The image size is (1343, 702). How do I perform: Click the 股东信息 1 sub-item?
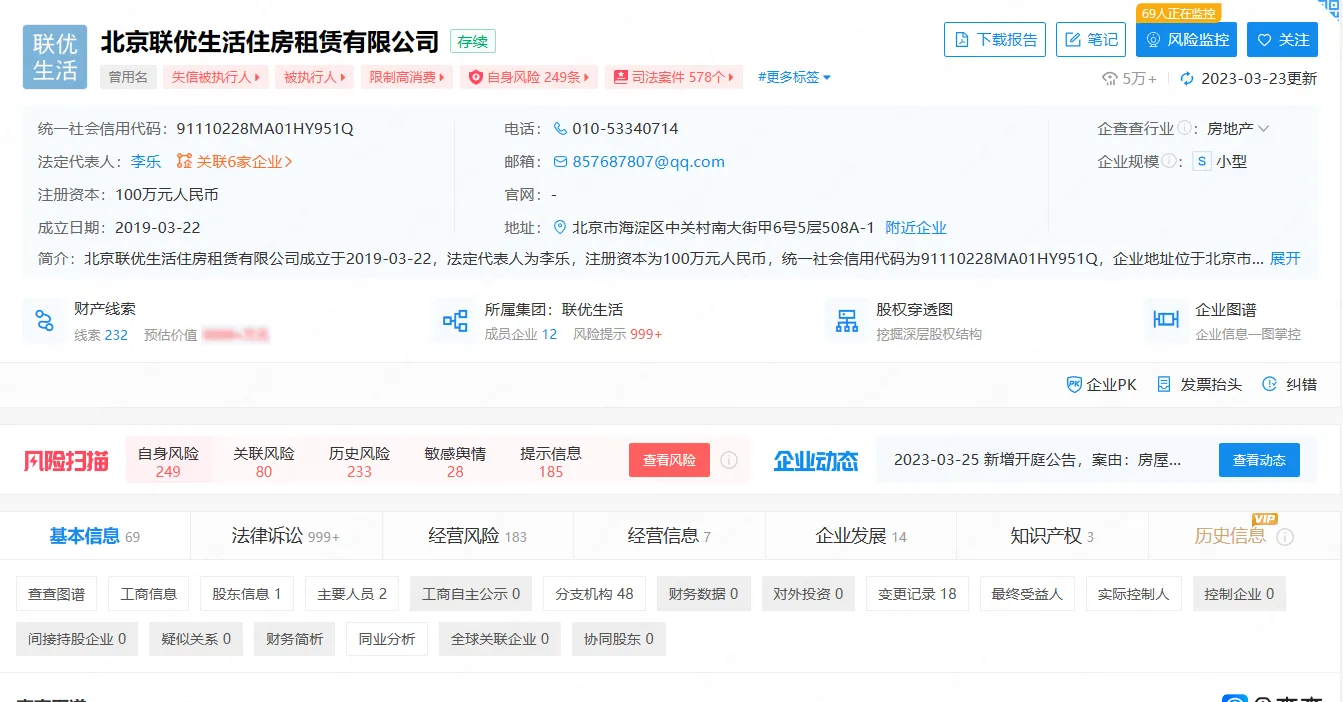coord(247,594)
